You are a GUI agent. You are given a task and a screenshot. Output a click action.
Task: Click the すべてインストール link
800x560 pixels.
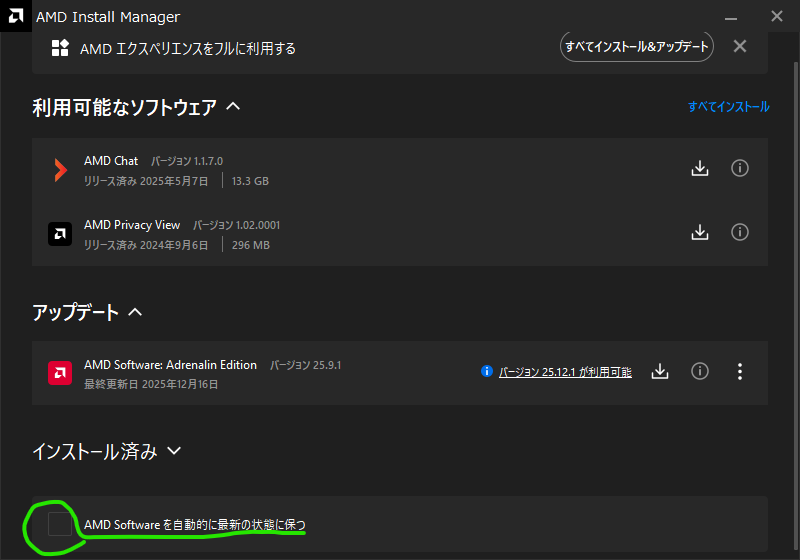(x=729, y=106)
